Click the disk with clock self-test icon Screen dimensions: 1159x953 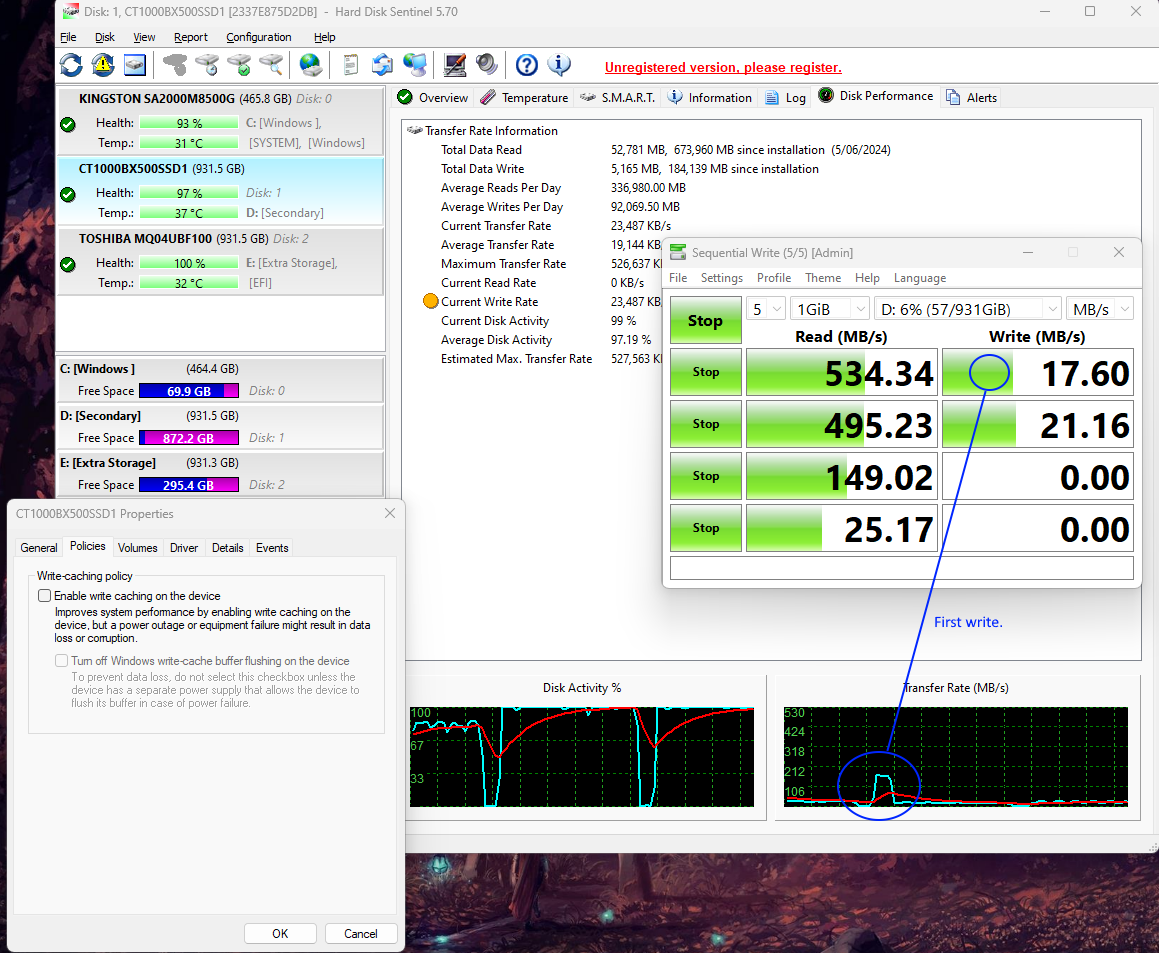[x=208, y=65]
